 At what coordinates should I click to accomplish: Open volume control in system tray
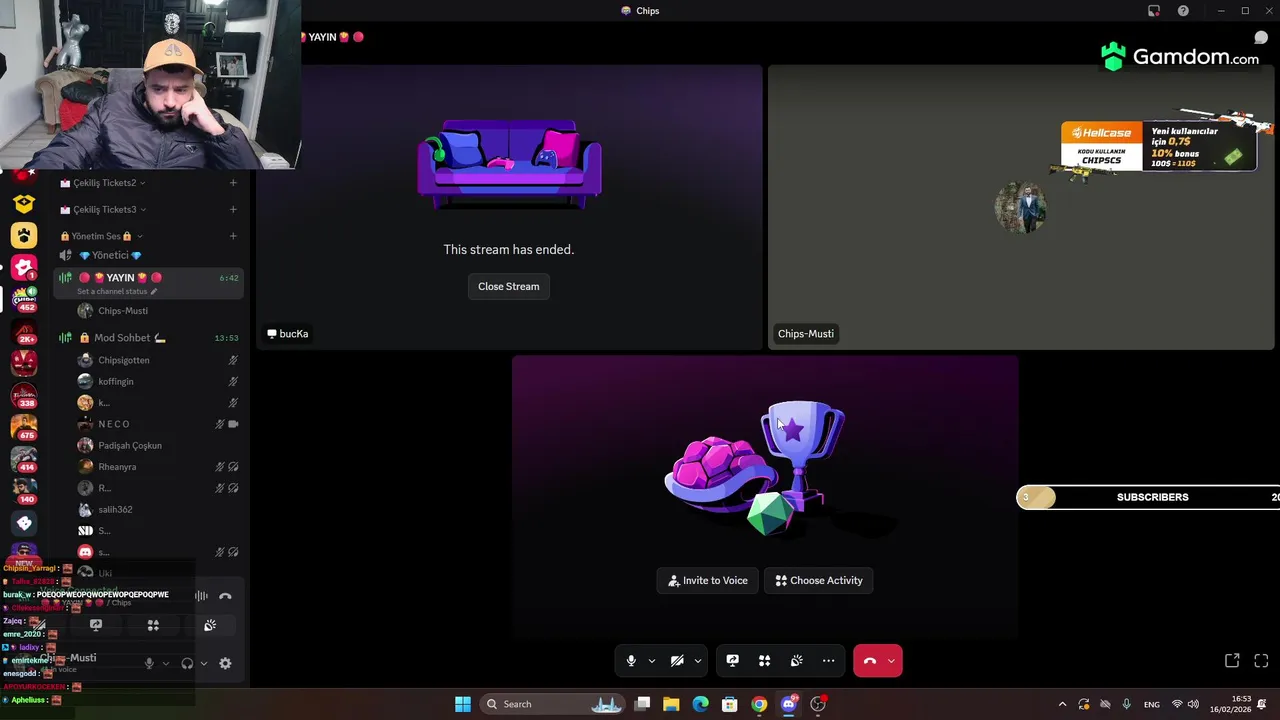1193,704
